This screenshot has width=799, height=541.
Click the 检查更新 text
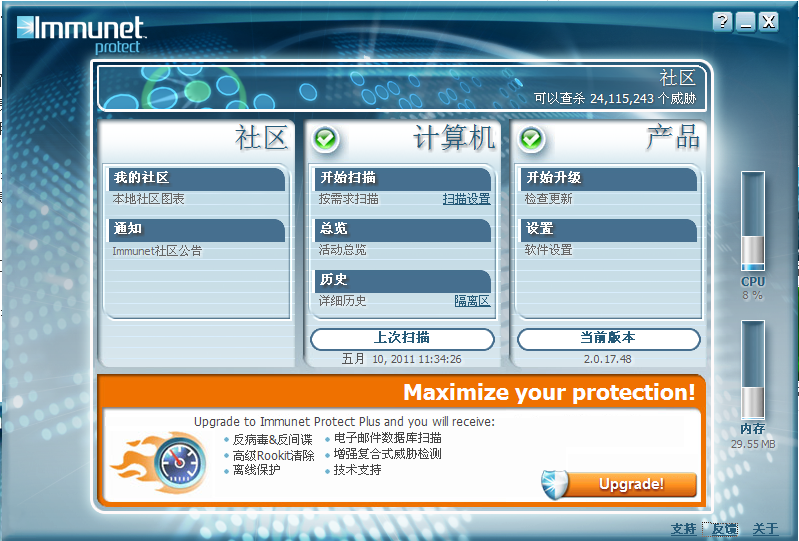[x=548, y=199]
